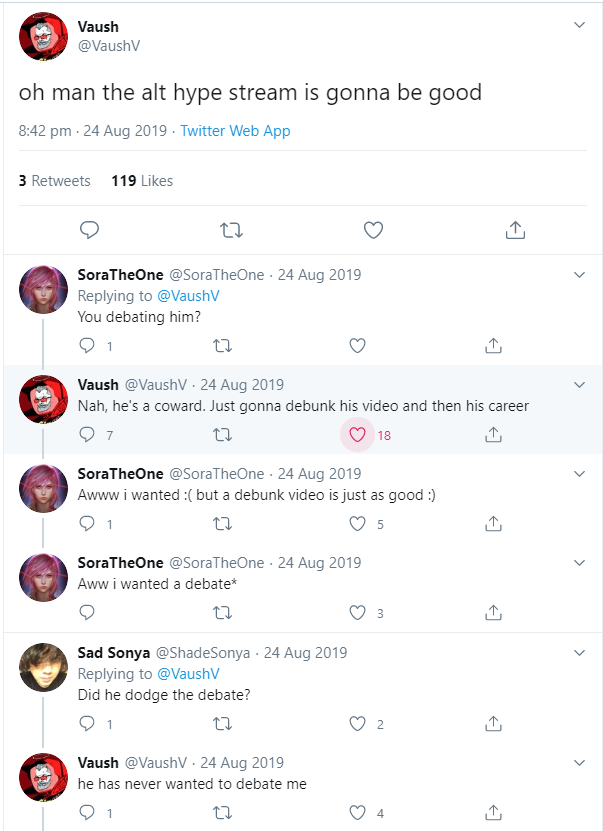This screenshot has height=831, width=603.
Task: Share the main tweet by Vaush
Action: tap(515, 230)
